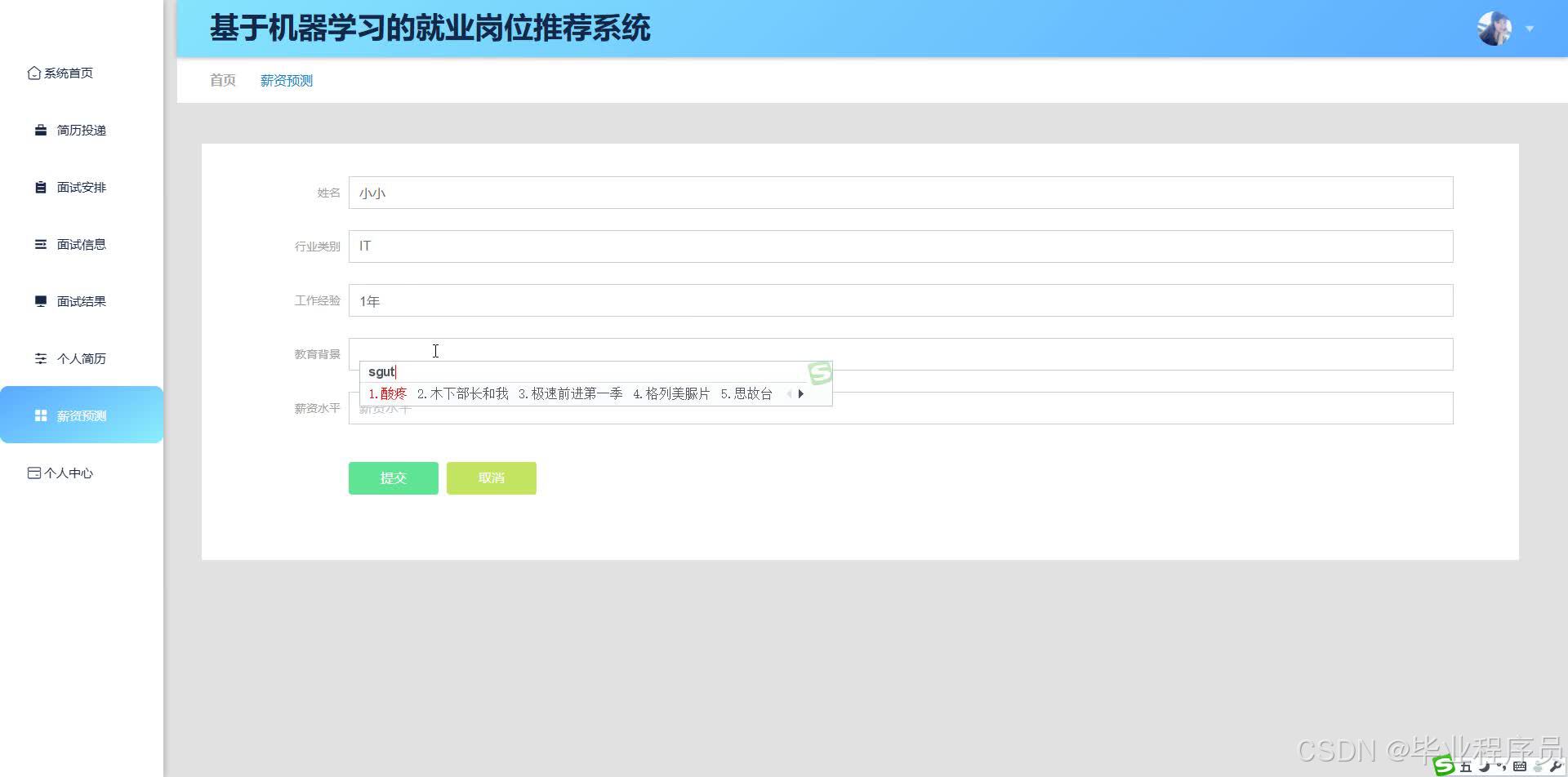Show previous page of IME candidates
1568x777 pixels.
point(789,394)
